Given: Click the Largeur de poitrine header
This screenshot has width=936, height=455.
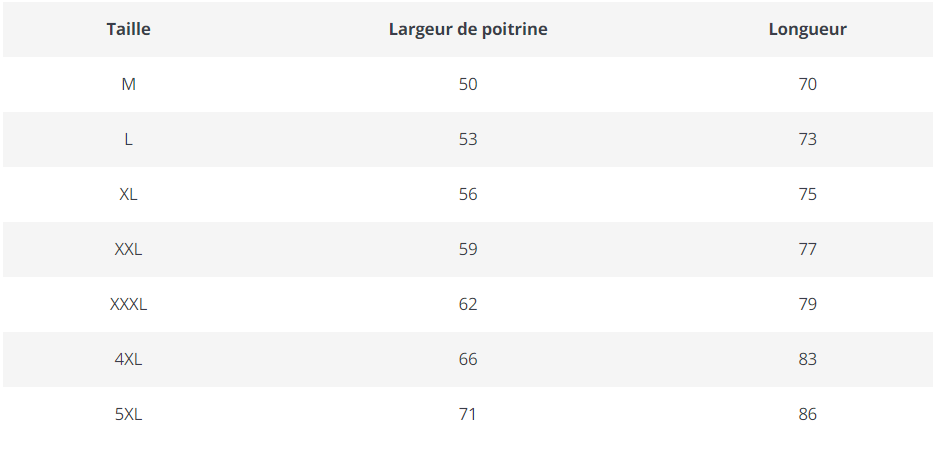Looking at the screenshot, I should click(468, 29).
